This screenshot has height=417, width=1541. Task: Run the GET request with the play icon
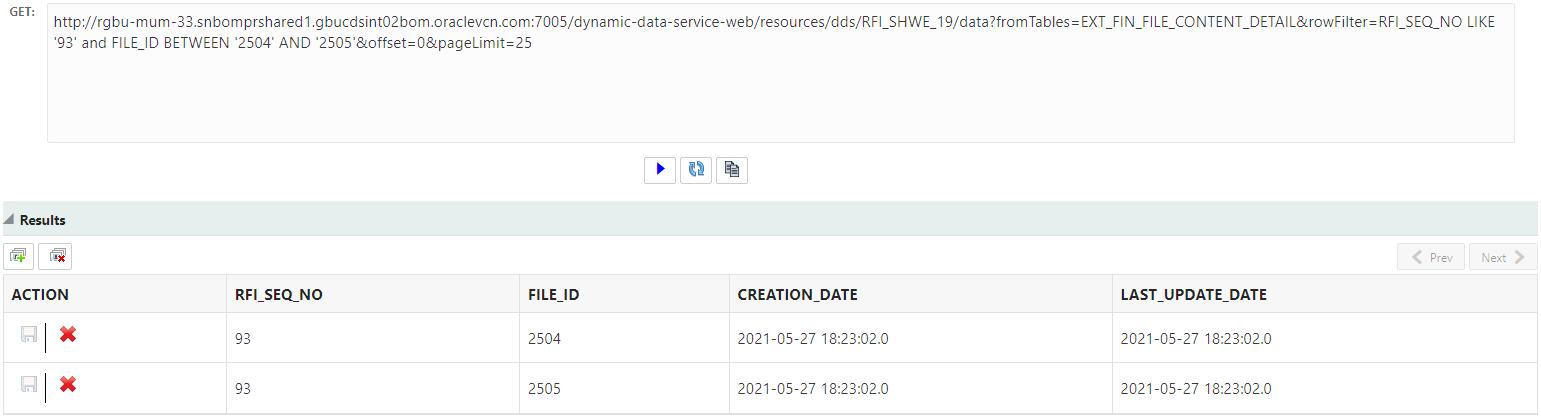pyautogui.click(x=660, y=170)
